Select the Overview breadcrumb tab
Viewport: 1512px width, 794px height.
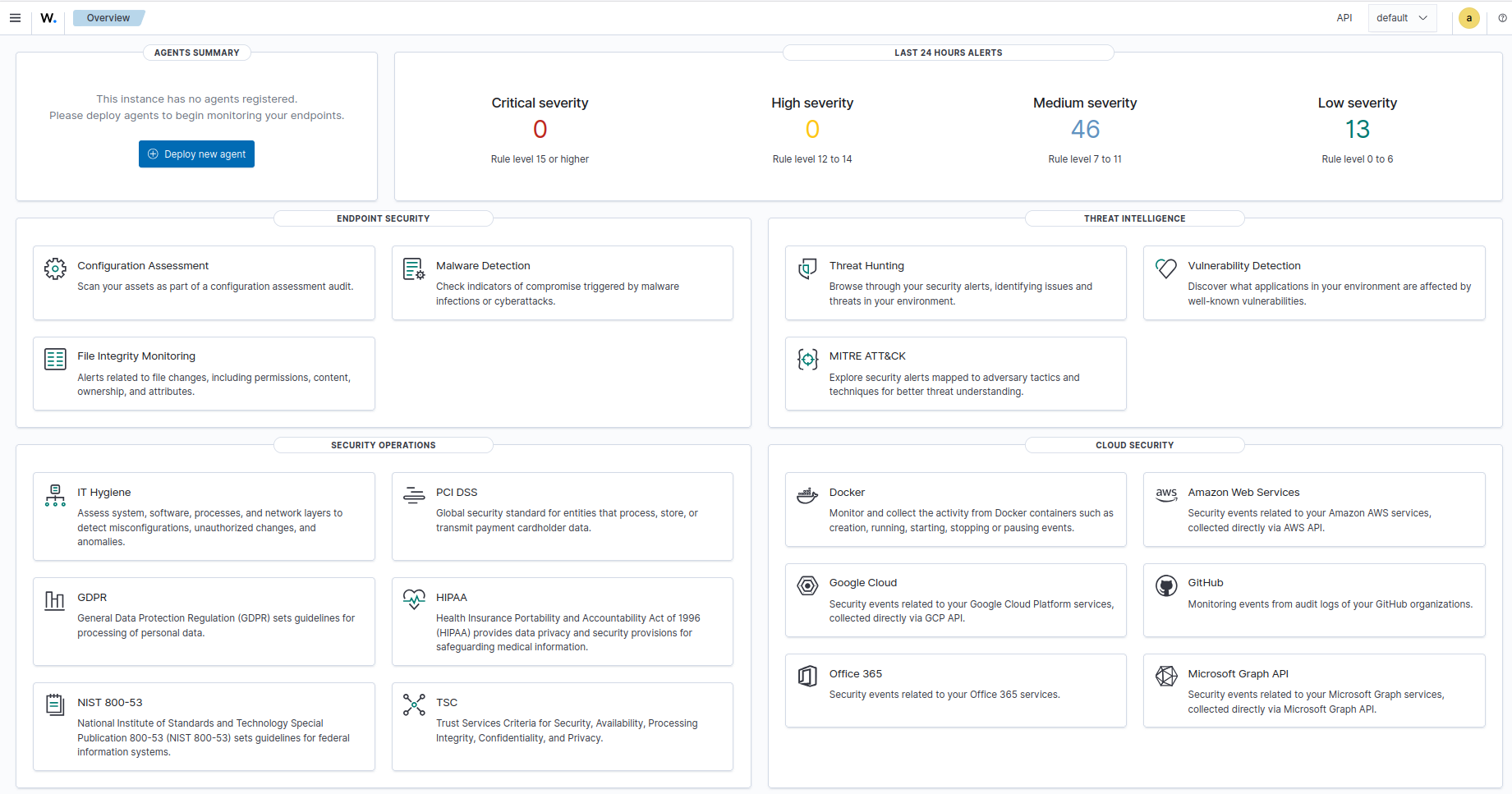click(x=108, y=18)
